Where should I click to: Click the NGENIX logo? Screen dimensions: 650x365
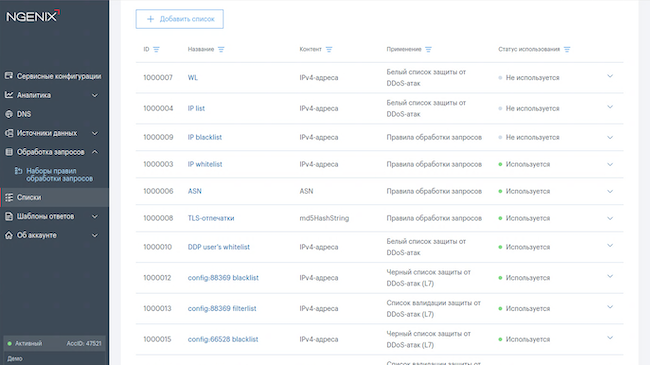[x=33, y=16]
